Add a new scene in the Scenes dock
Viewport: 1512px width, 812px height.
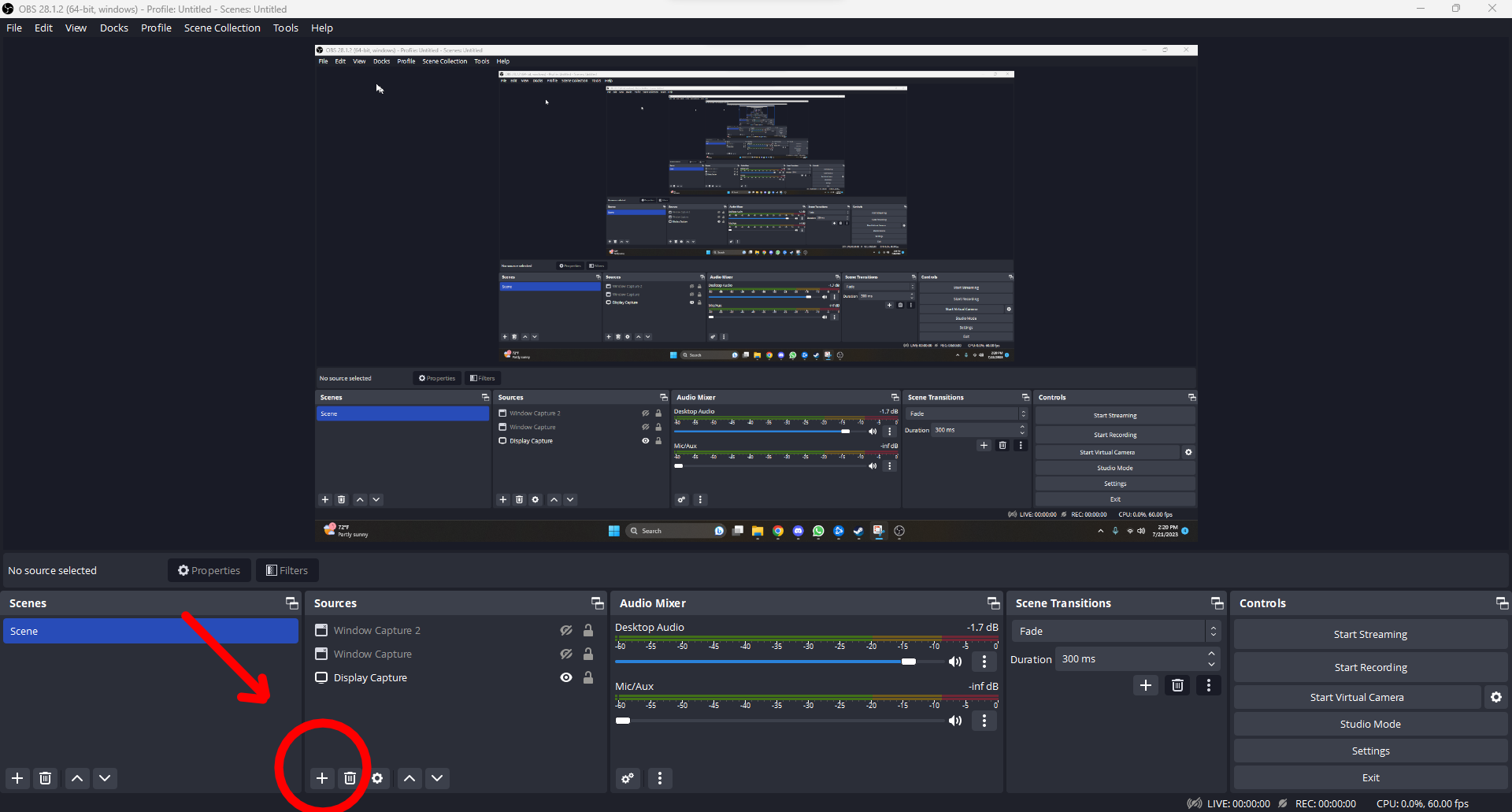point(17,778)
